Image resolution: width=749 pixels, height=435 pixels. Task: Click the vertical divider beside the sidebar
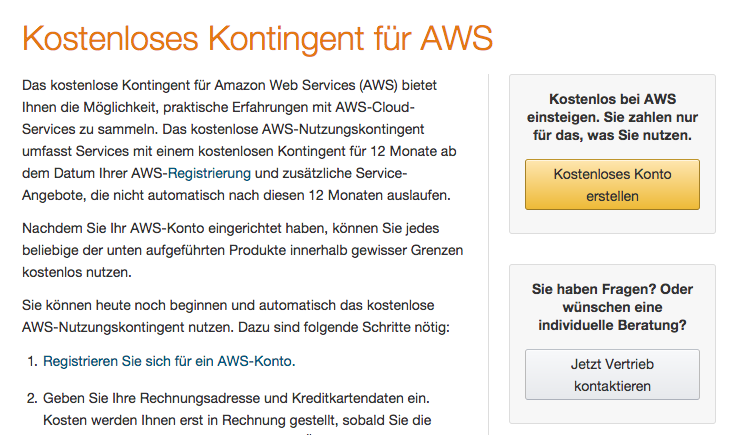click(489, 250)
